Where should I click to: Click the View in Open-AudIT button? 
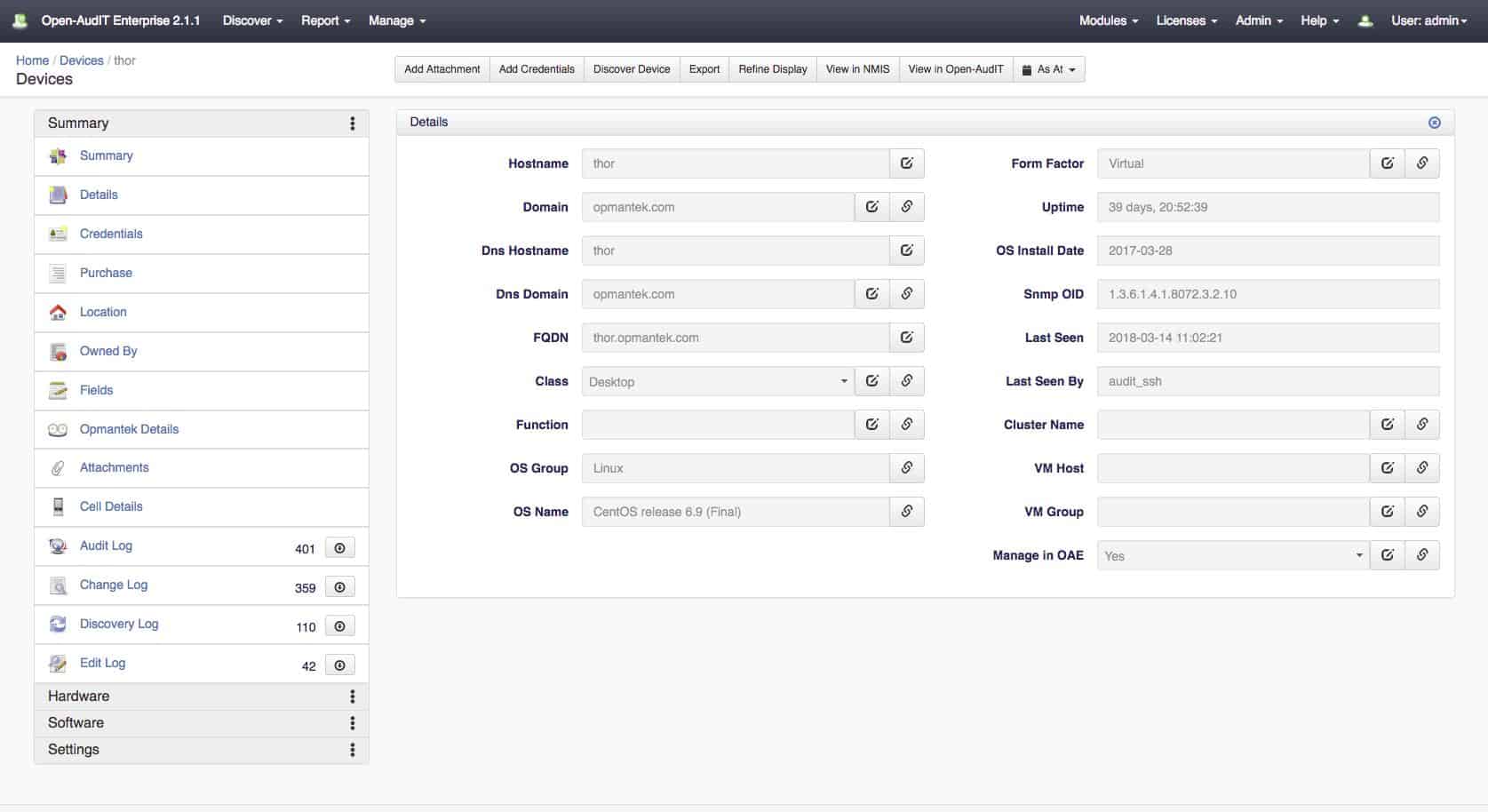coord(956,69)
